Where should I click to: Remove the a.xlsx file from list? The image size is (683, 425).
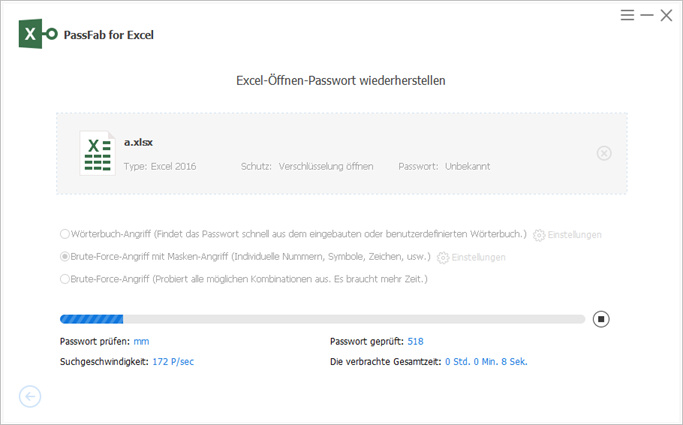[x=603, y=153]
